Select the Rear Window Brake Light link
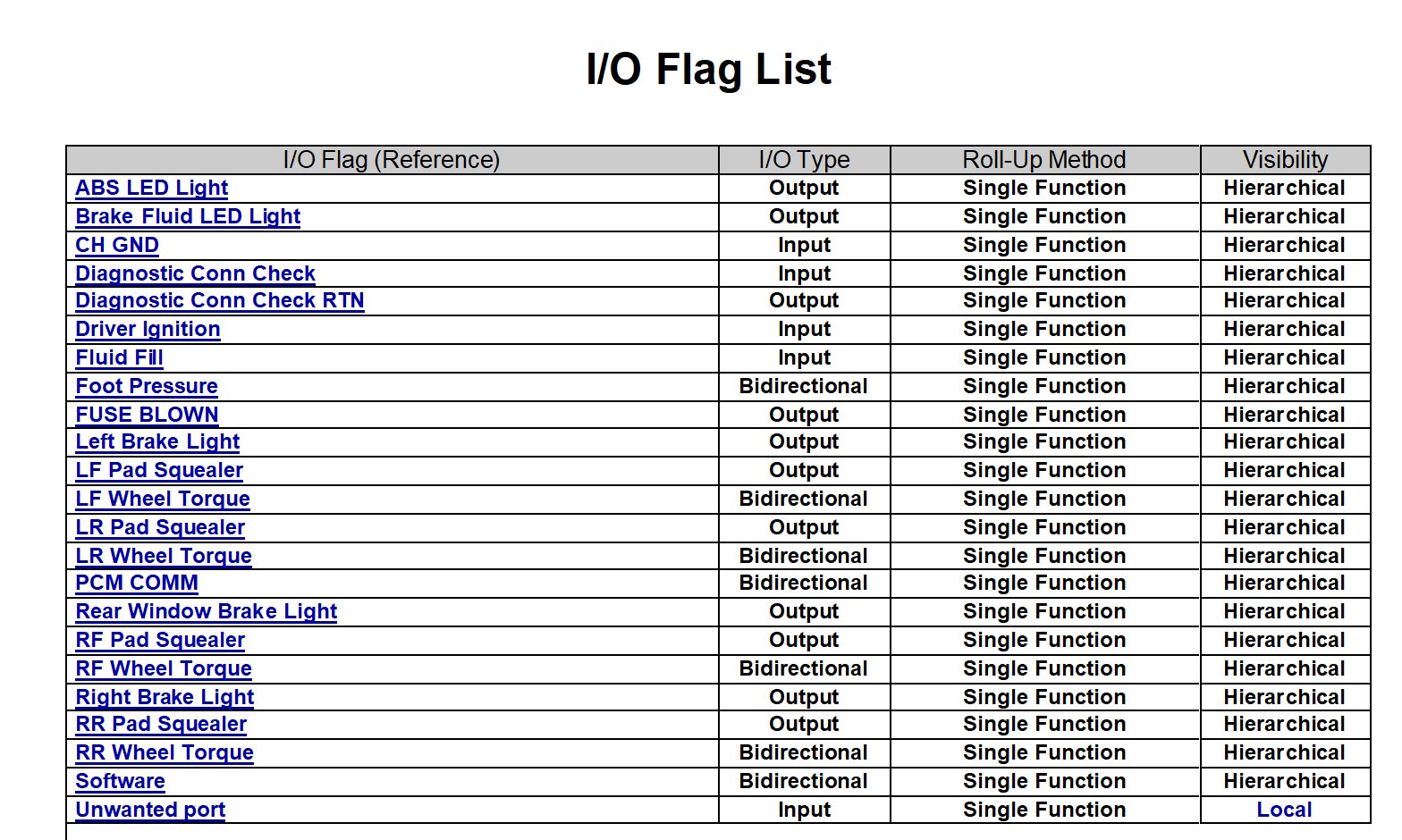The image size is (1402, 840). coord(207,611)
